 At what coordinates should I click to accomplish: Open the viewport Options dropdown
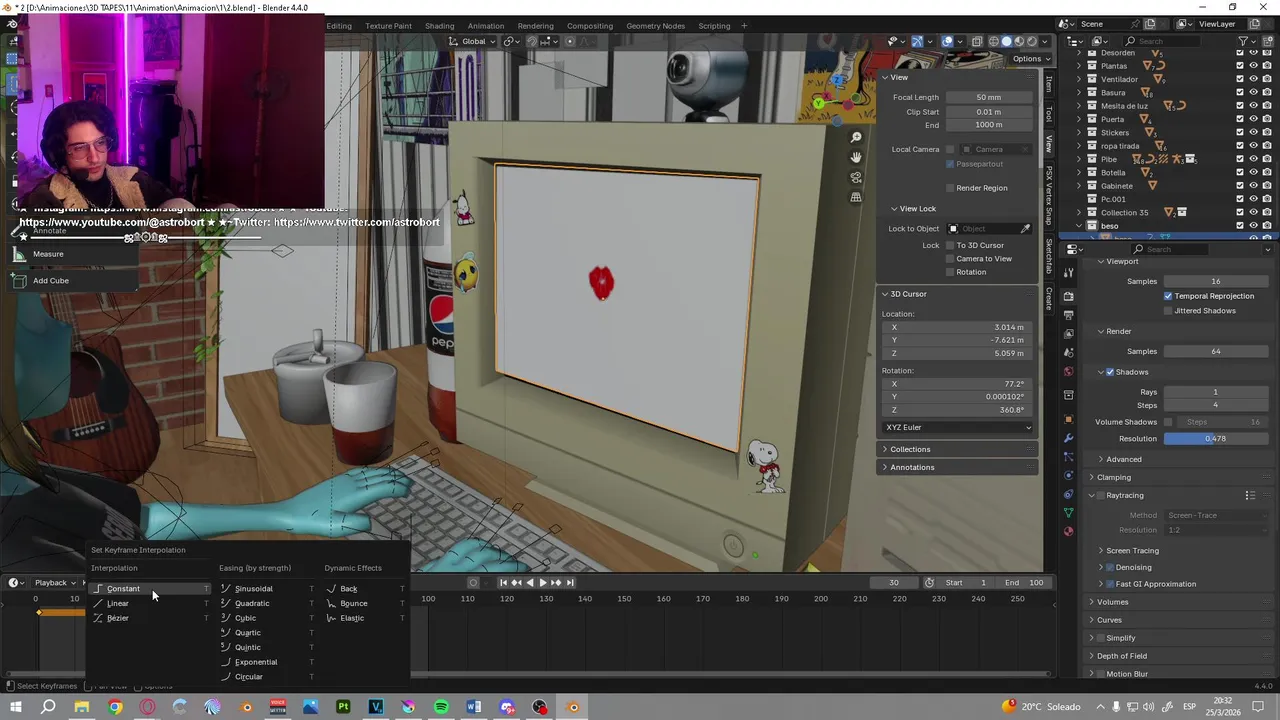(1030, 59)
